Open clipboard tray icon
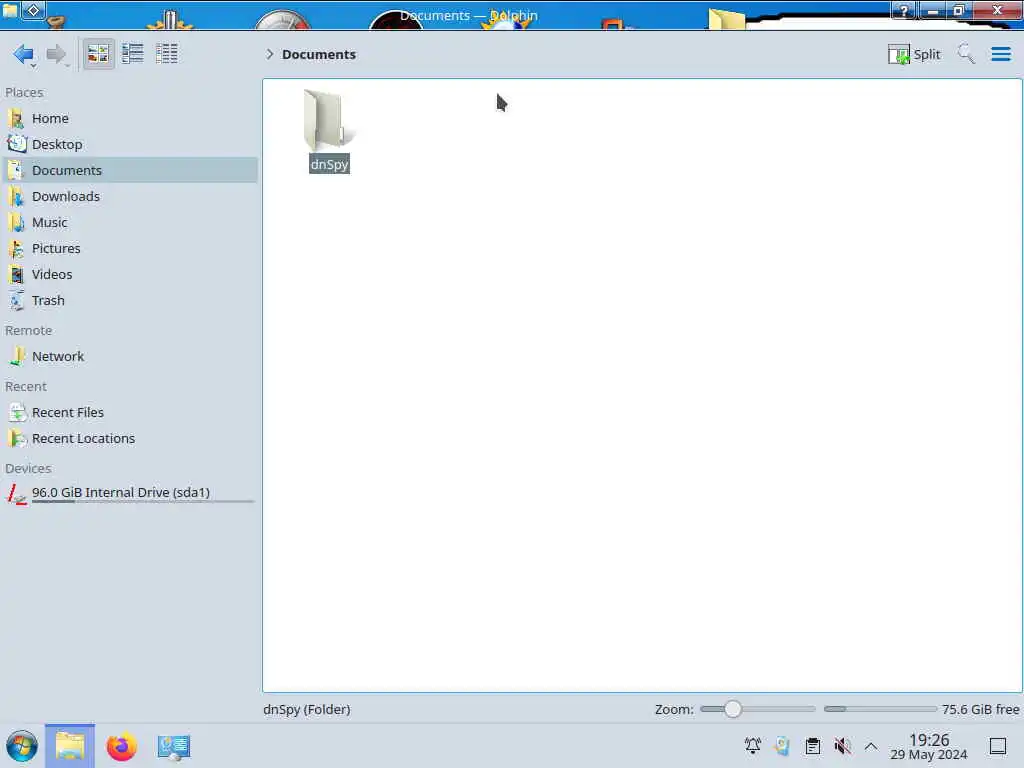The image size is (1024, 768). pyautogui.click(x=812, y=746)
